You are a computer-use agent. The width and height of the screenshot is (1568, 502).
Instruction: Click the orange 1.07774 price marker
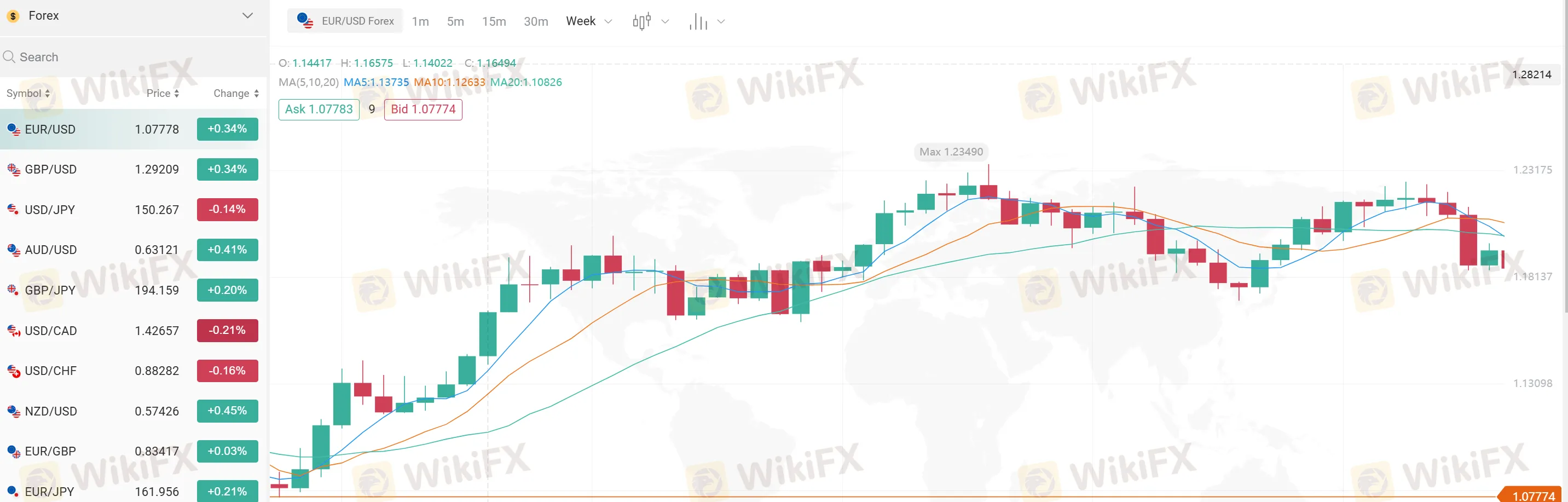pyautogui.click(x=1532, y=496)
